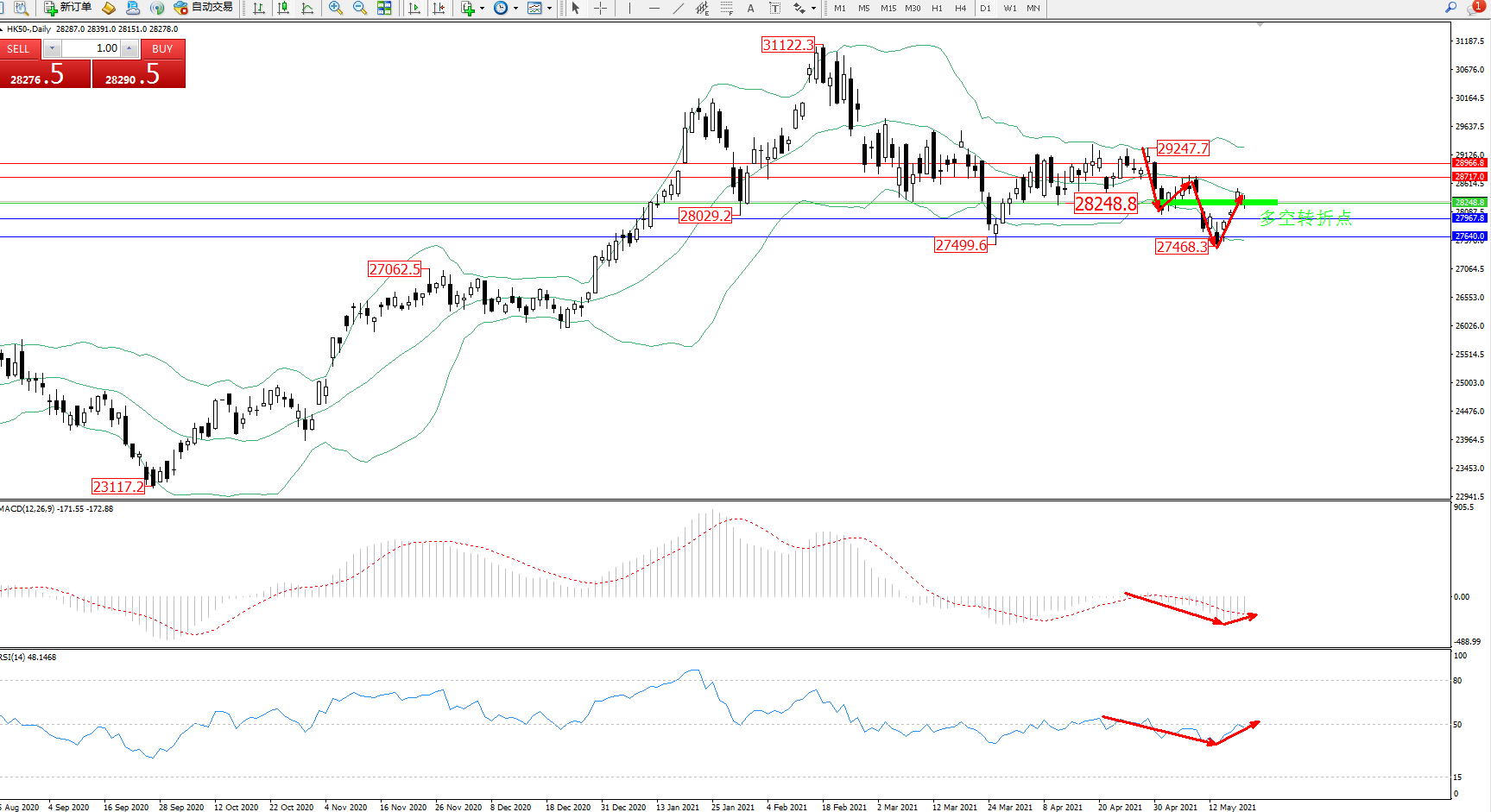Select the trendline drawing tool
The height and width of the screenshot is (812, 1491).
pyautogui.click(x=679, y=8)
